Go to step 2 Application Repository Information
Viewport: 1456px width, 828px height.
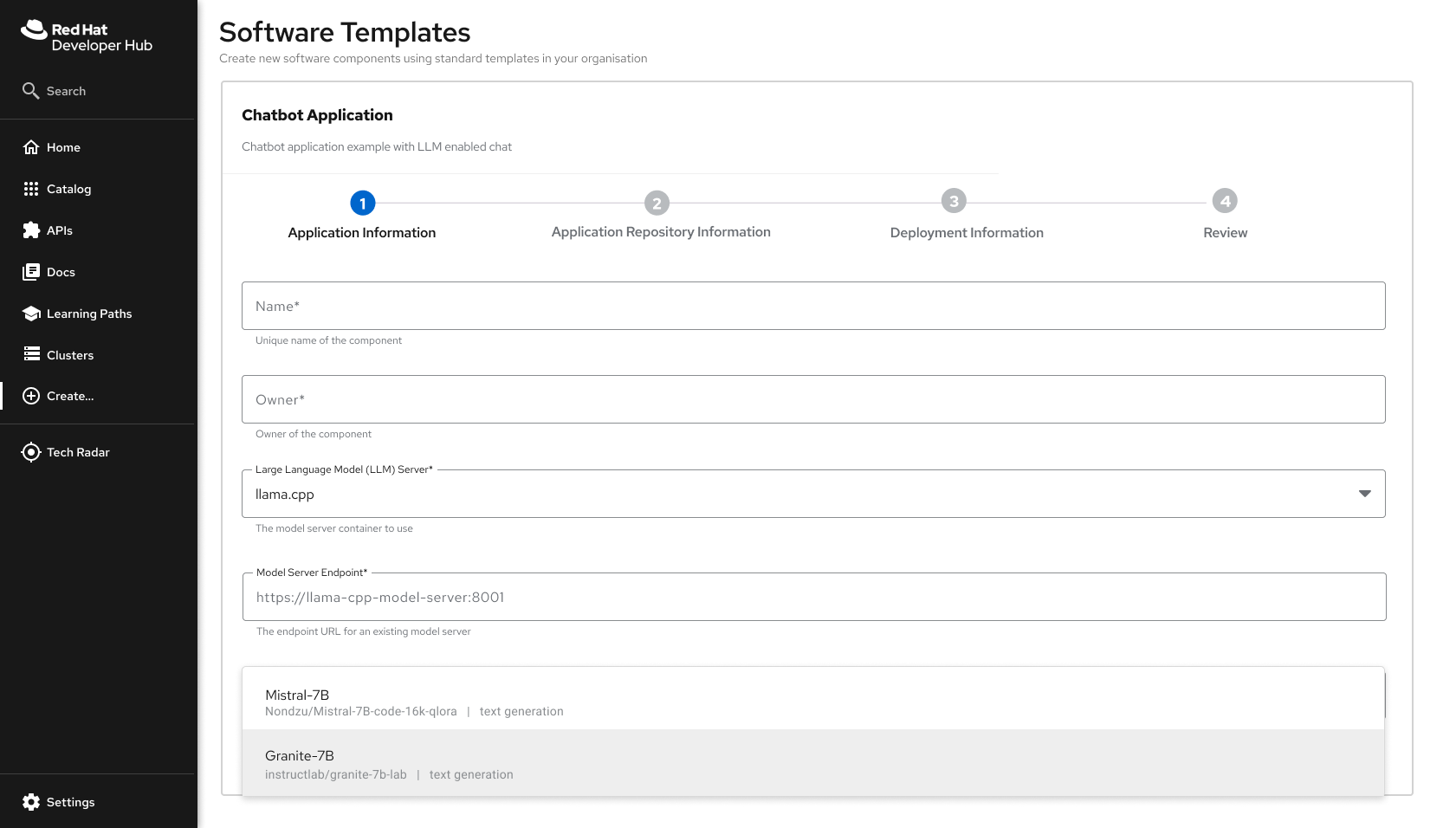tap(657, 204)
